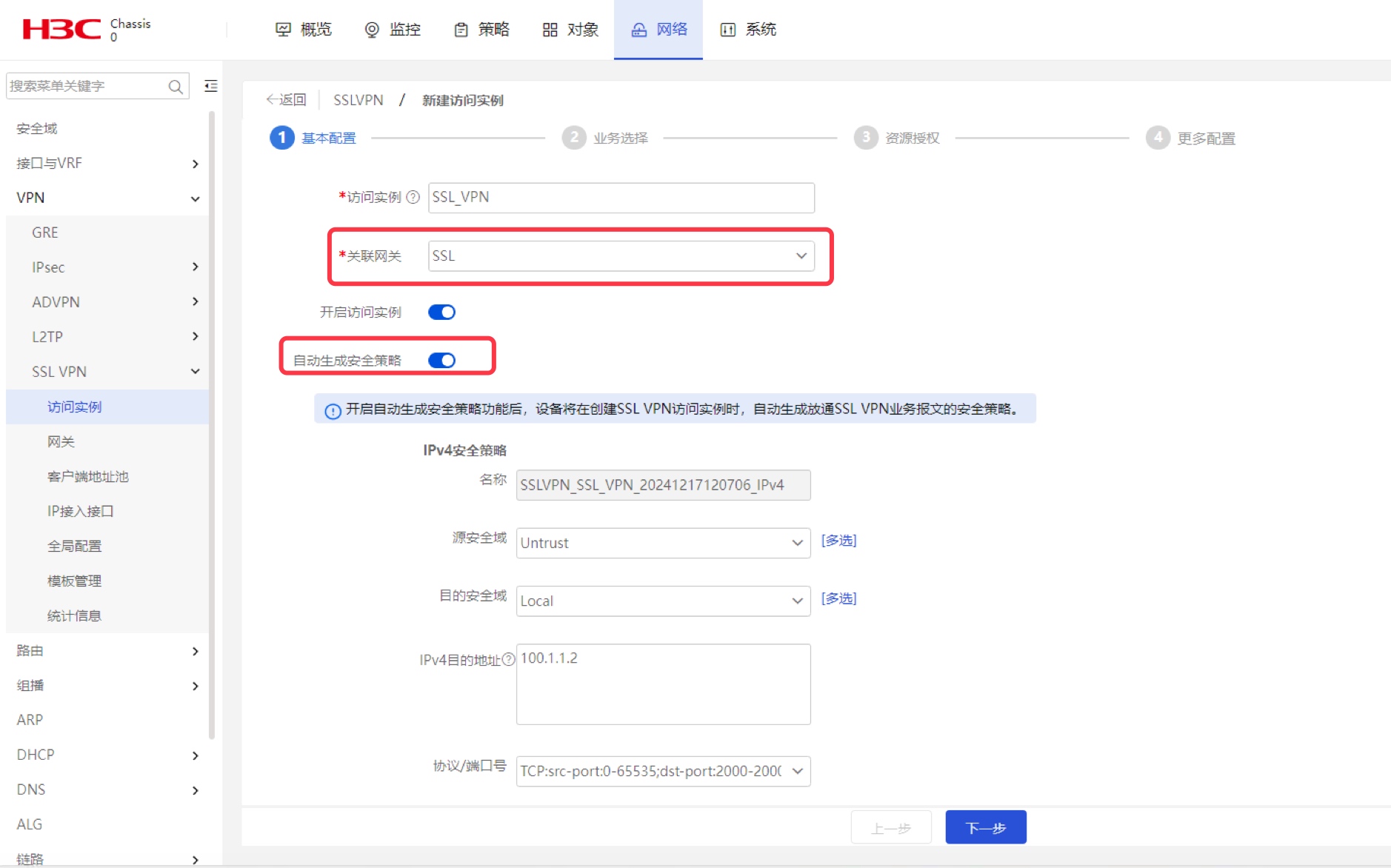Viewport: 1391px width, 868px height.
Task: Expand IPsec submenu
Action: (x=108, y=267)
